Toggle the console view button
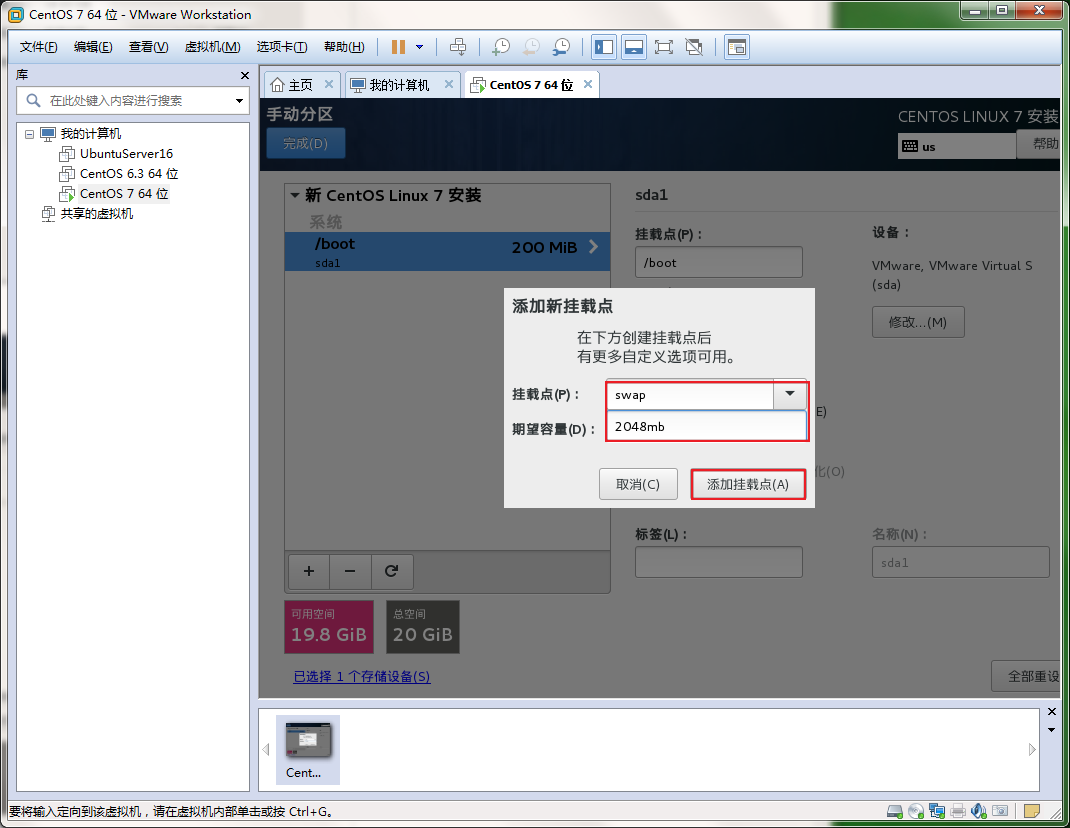This screenshot has height=828, width=1070. pos(737,47)
